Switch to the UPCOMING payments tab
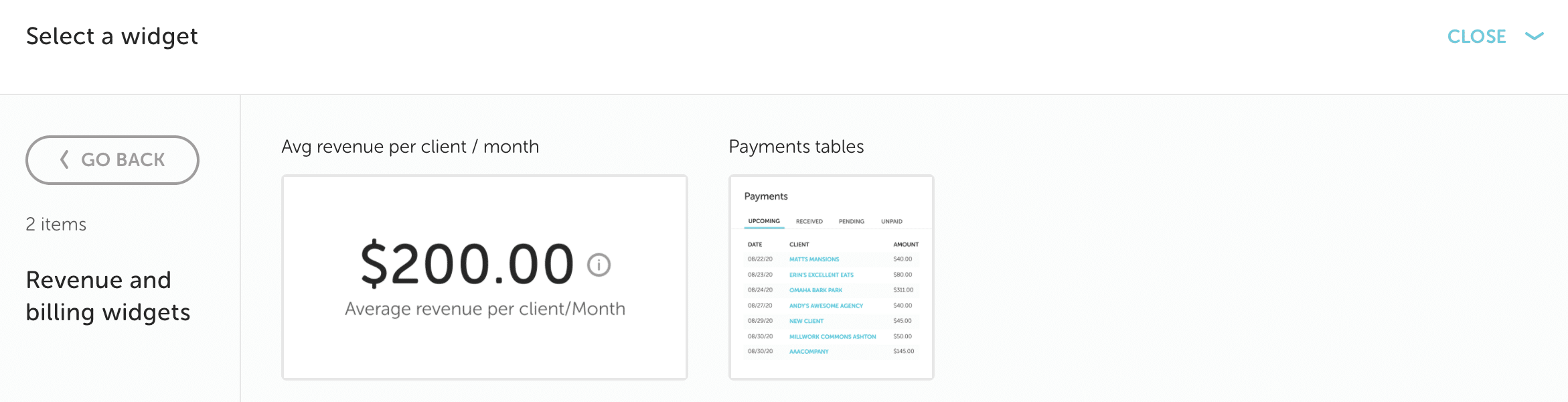 pyautogui.click(x=764, y=221)
